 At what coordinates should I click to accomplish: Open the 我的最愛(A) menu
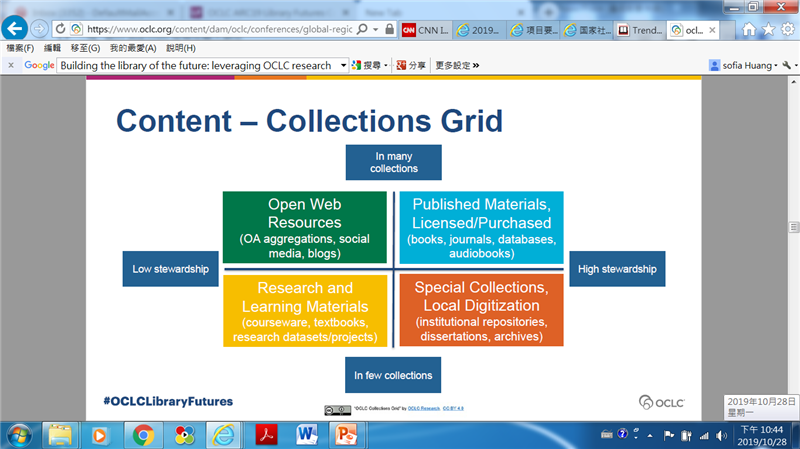133,48
